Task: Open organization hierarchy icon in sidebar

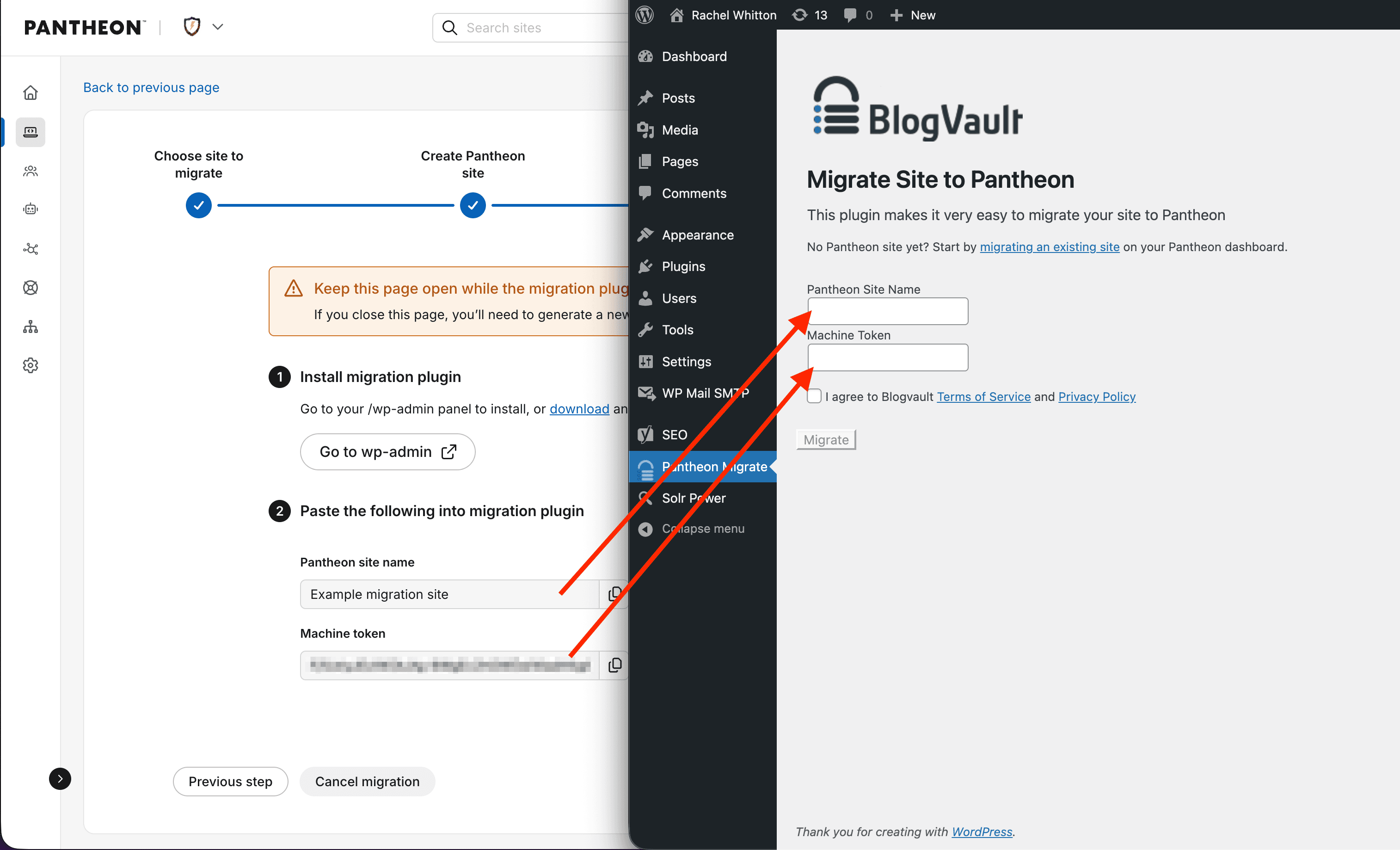Action: point(31,326)
